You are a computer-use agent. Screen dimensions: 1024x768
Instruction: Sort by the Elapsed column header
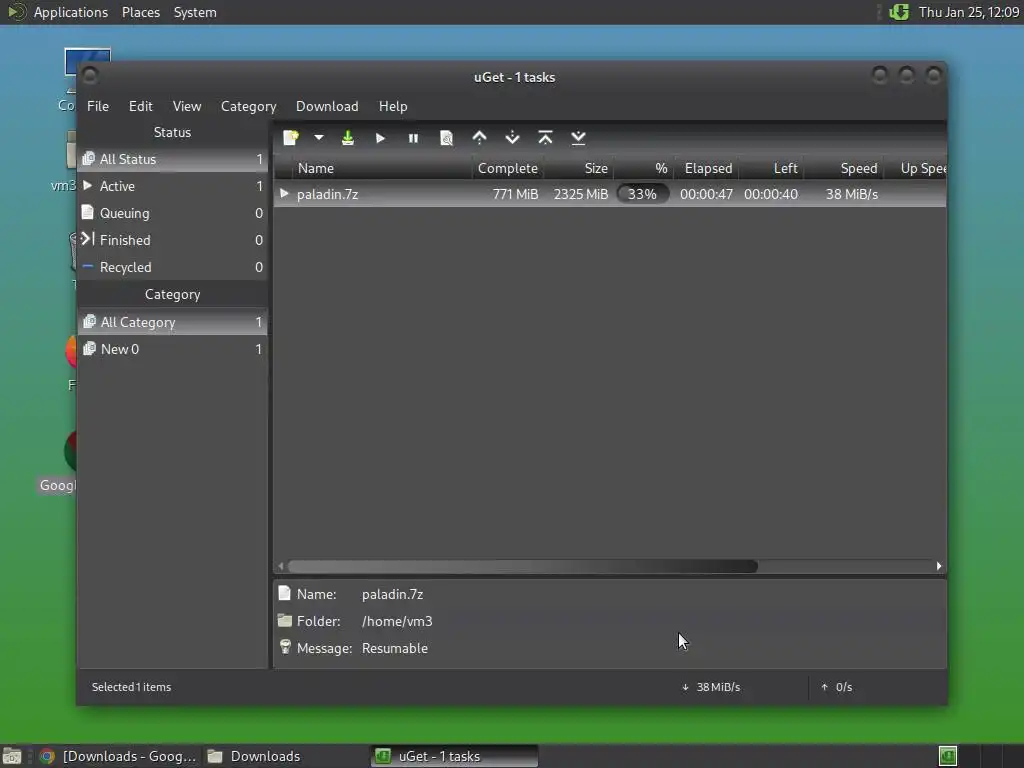click(x=707, y=168)
